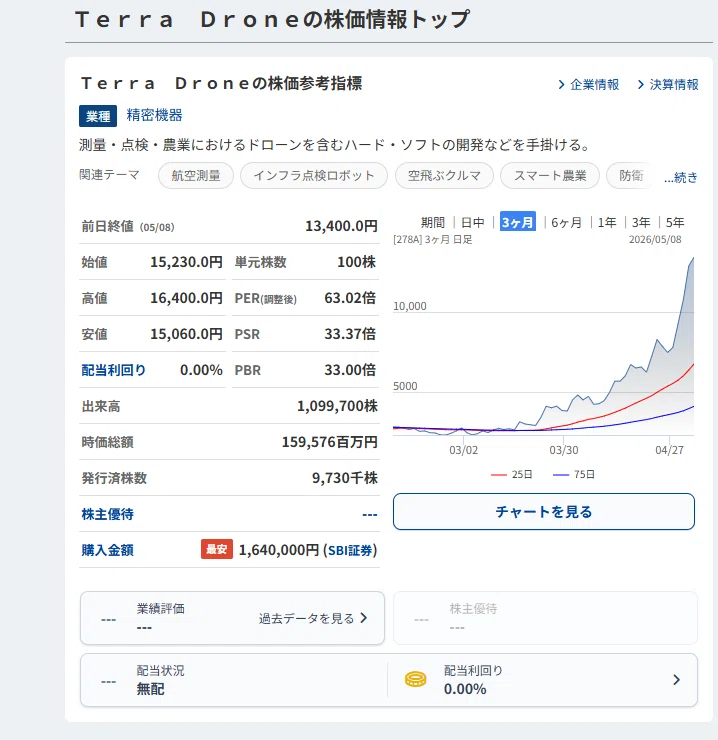Click the 0.00% dividend yield table value
Image resolution: width=718 pixels, height=740 pixels.
pyautogui.click(x=201, y=370)
